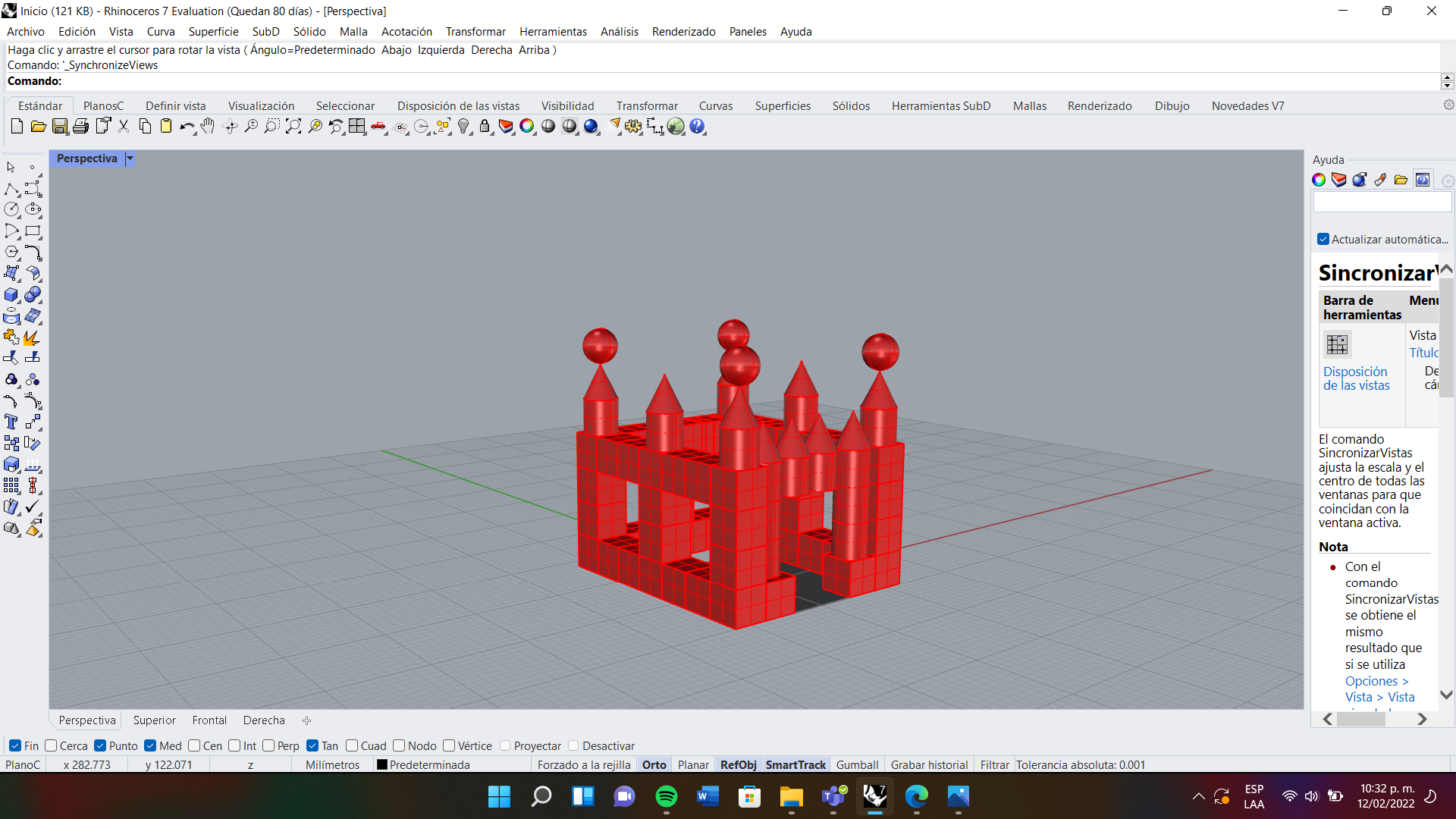Click Grabar historial in the status bar
Image resolution: width=1456 pixels, height=819 pixels.
(929, 765)
